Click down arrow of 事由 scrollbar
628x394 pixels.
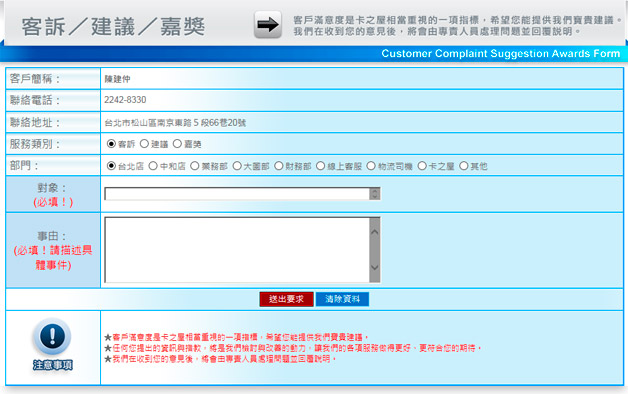[375, 267]
